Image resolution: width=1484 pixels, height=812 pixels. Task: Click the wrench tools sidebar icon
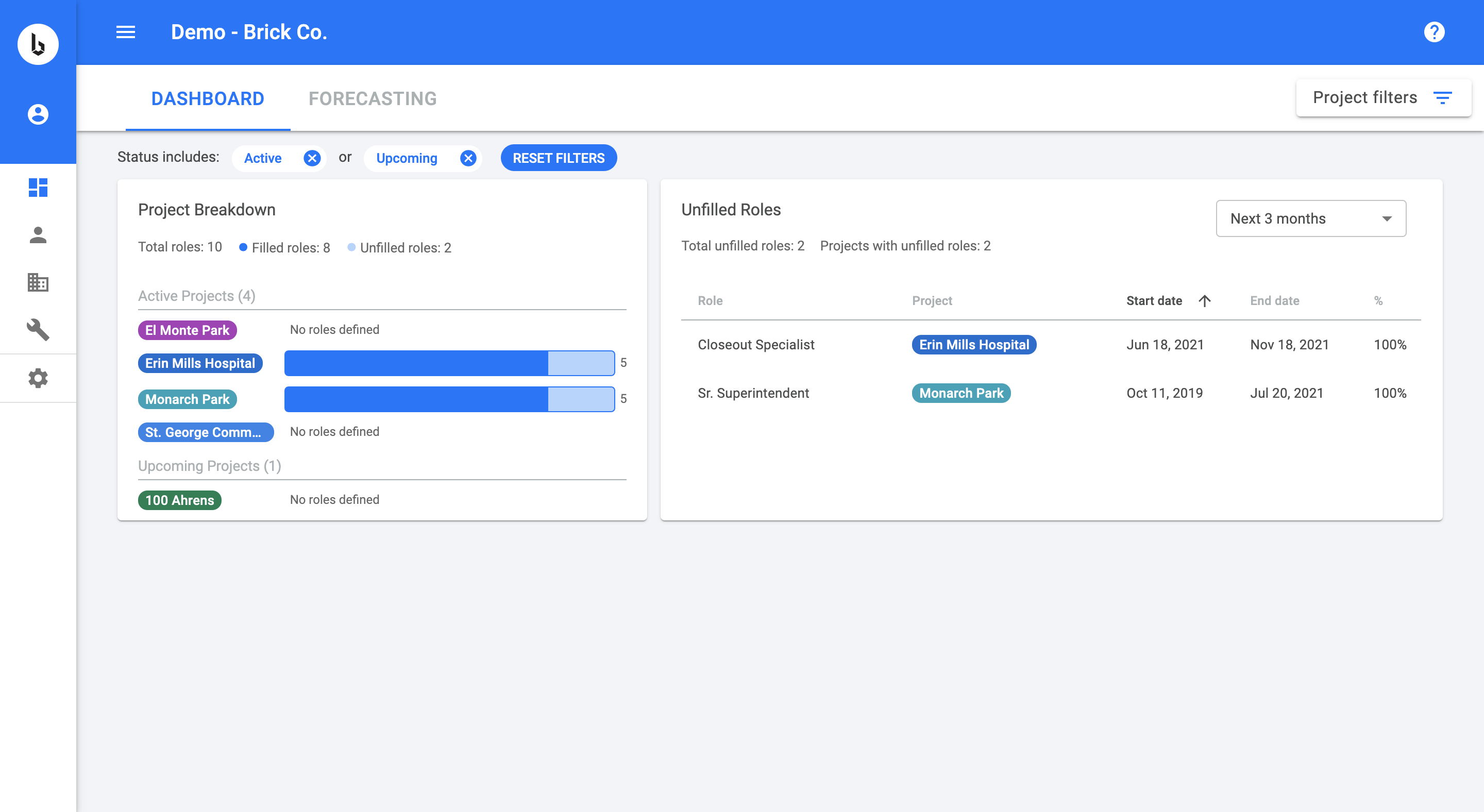tap(38, 329)
